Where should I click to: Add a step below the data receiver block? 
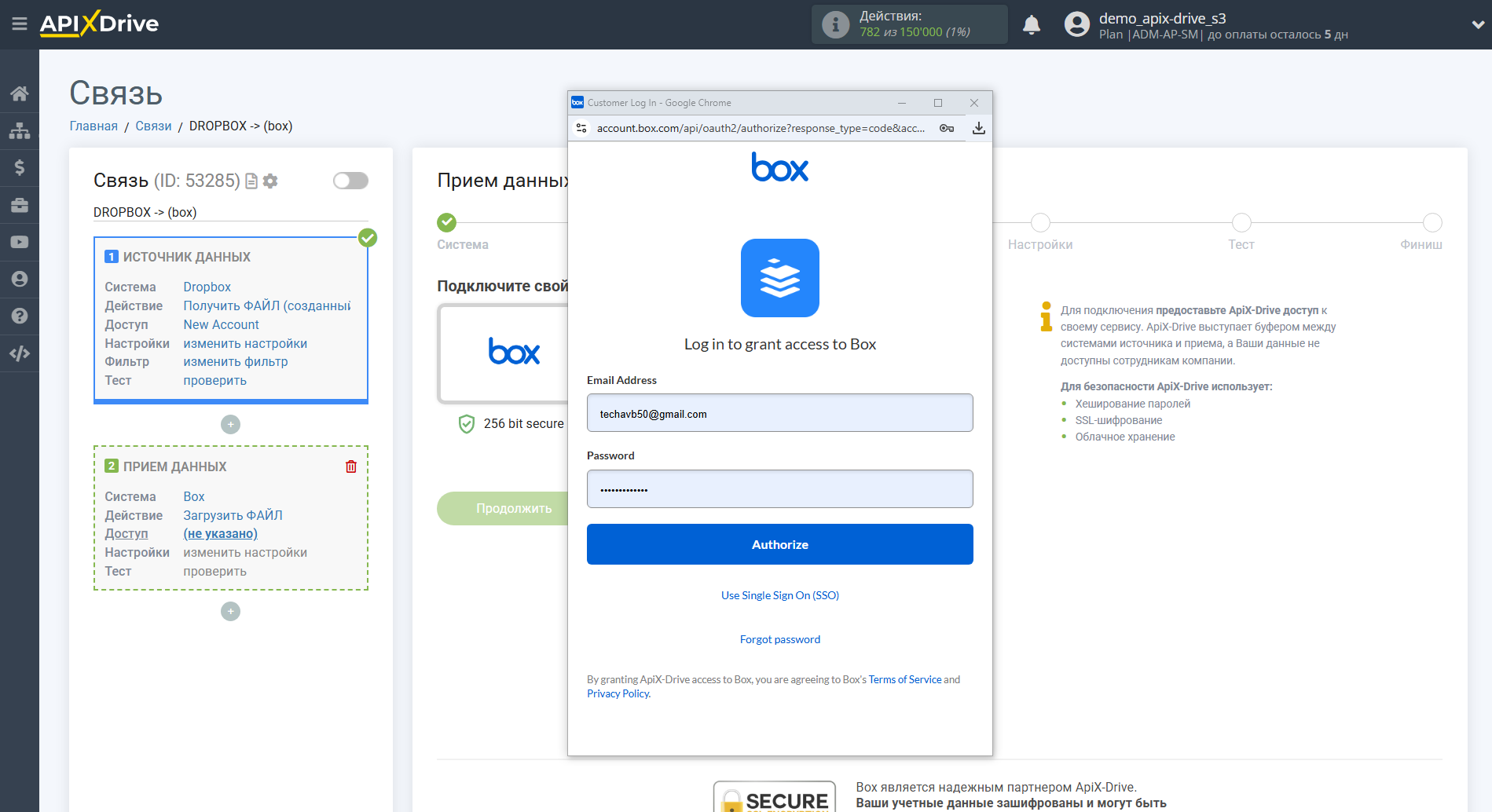click(x=230, y=612)
